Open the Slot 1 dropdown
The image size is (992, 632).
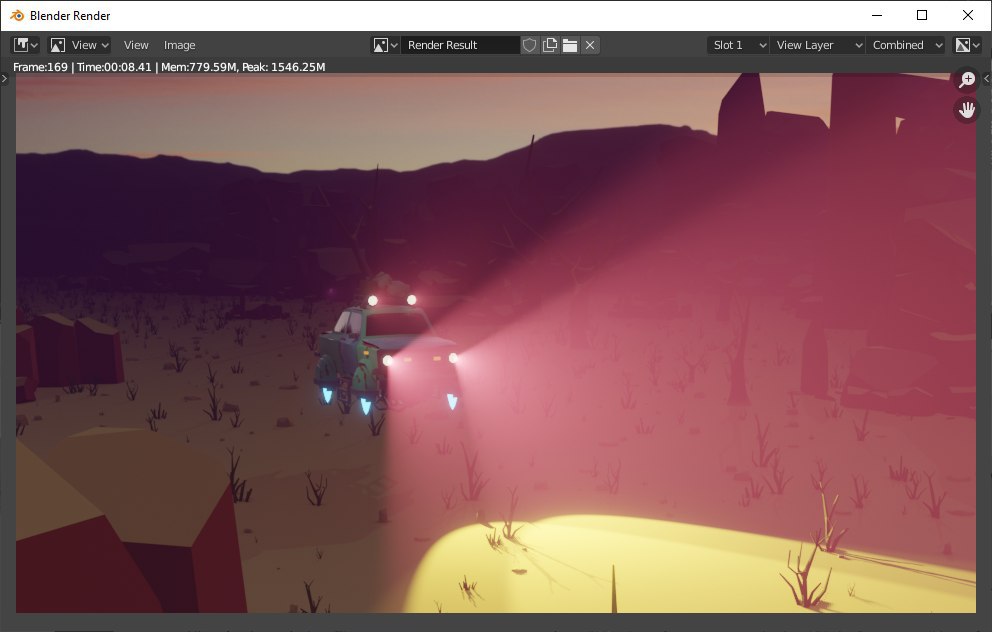pos(738,45)
